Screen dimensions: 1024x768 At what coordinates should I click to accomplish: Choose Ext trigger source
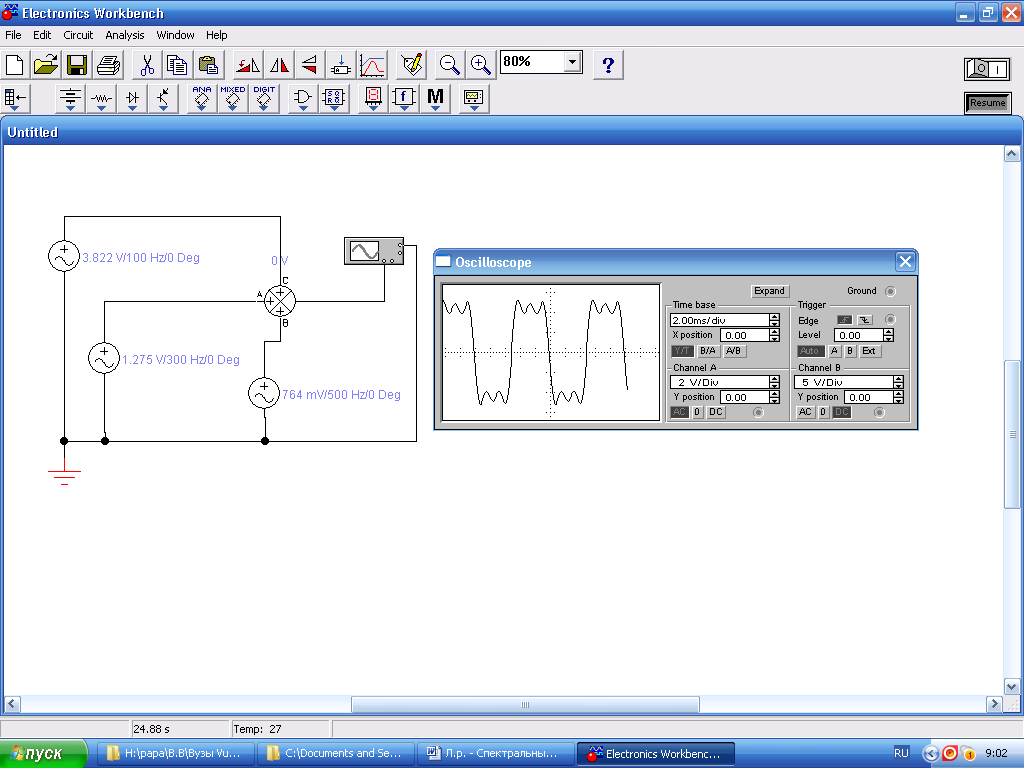[x=869, y=351]
